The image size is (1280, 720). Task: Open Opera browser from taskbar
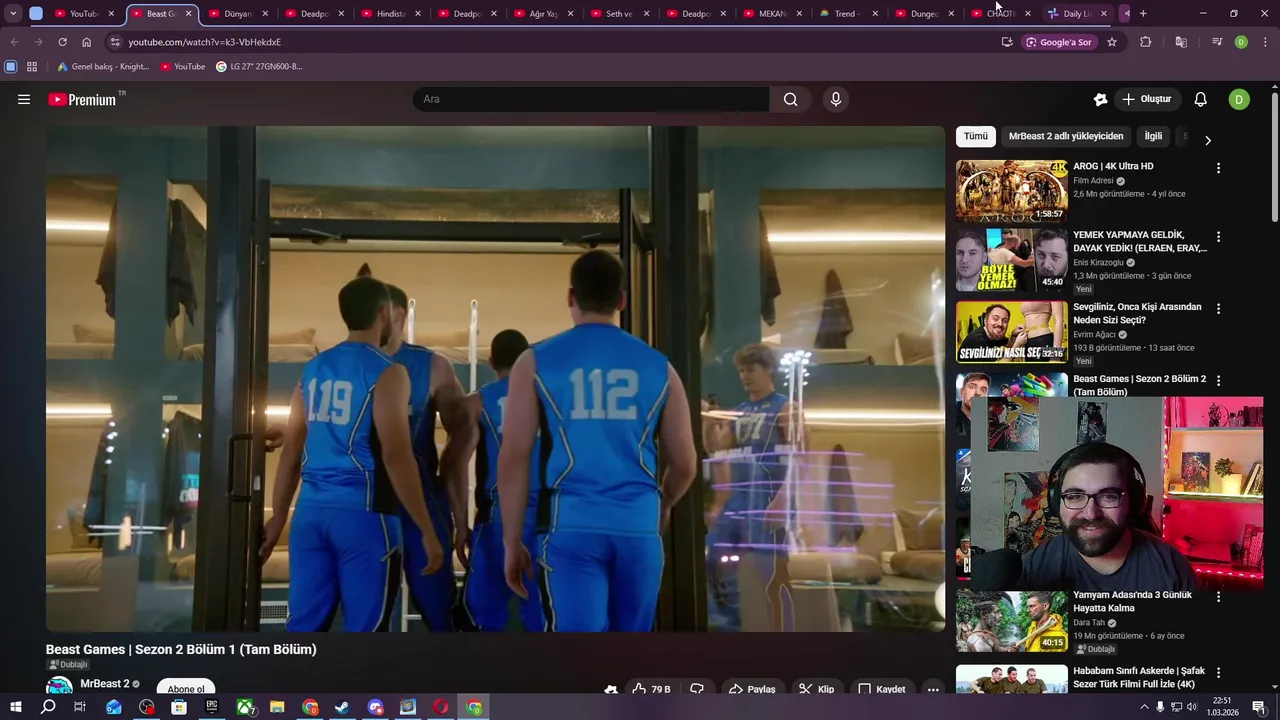440,707
